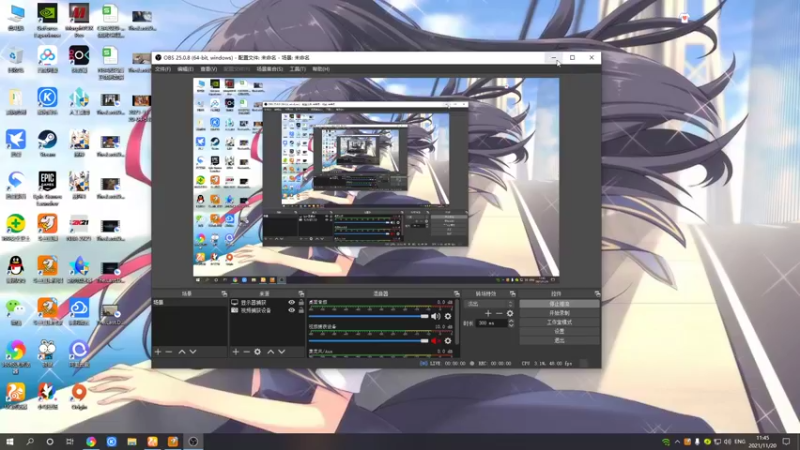Open source properties gear in Sources panel

(258, 352)
